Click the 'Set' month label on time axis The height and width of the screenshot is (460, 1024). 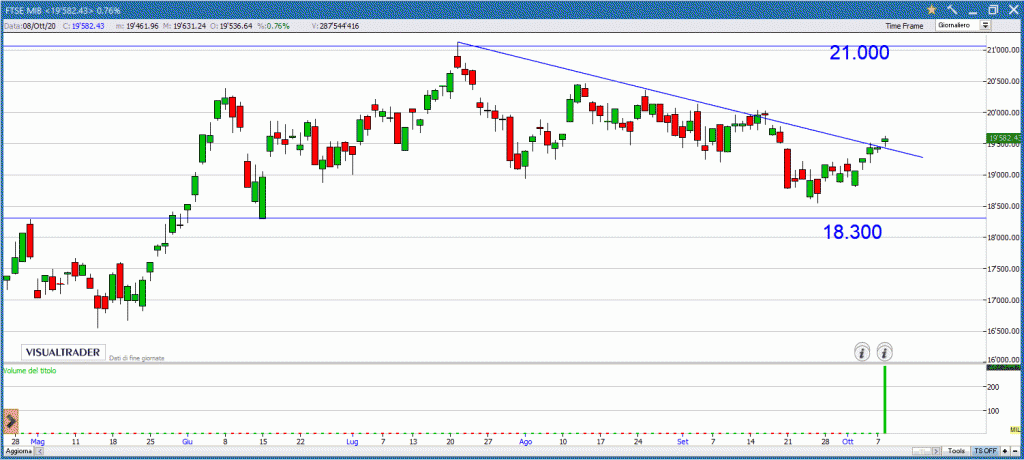[x=682, y=441]
